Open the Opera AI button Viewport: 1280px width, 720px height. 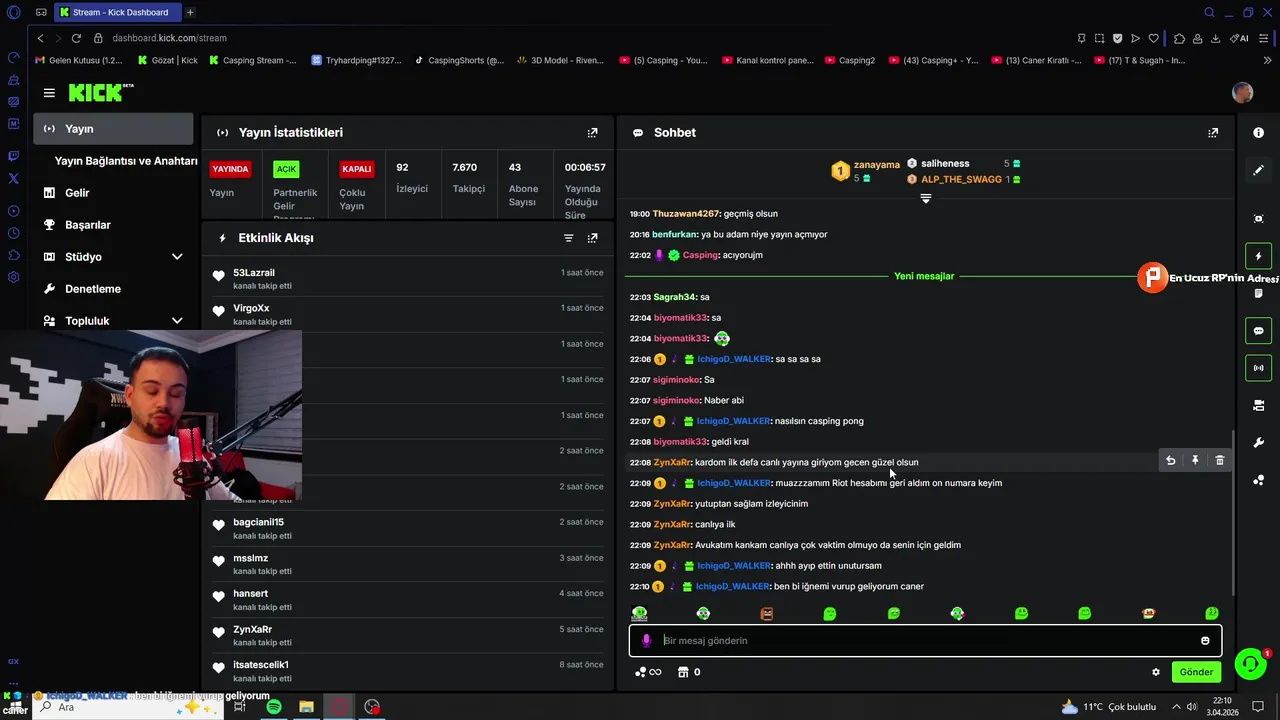[x=1240, y=38]
